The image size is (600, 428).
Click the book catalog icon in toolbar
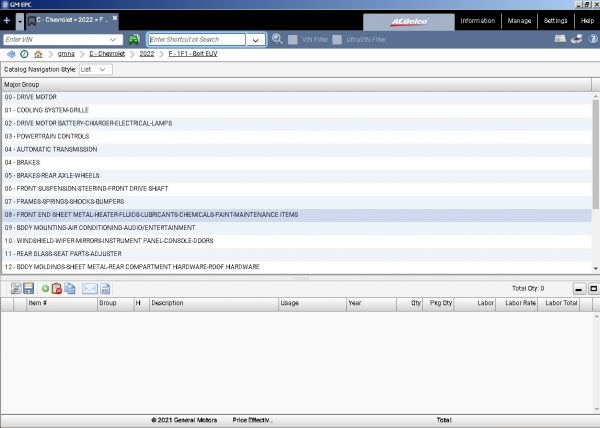pyautogui.click(x=560, y=39)
